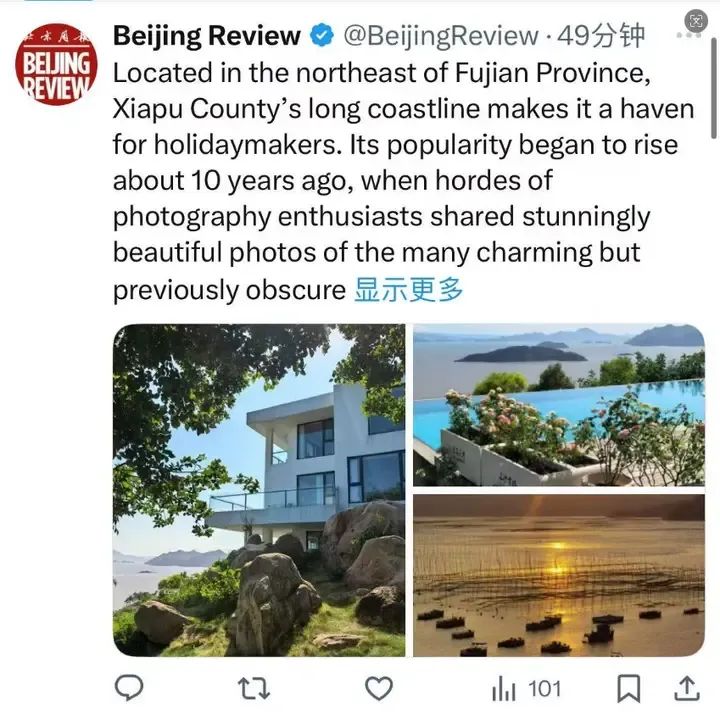Viewport: 720px width, 728px height.
Task: Share the tweet via upload arrow icon
Action: point(687,688)
